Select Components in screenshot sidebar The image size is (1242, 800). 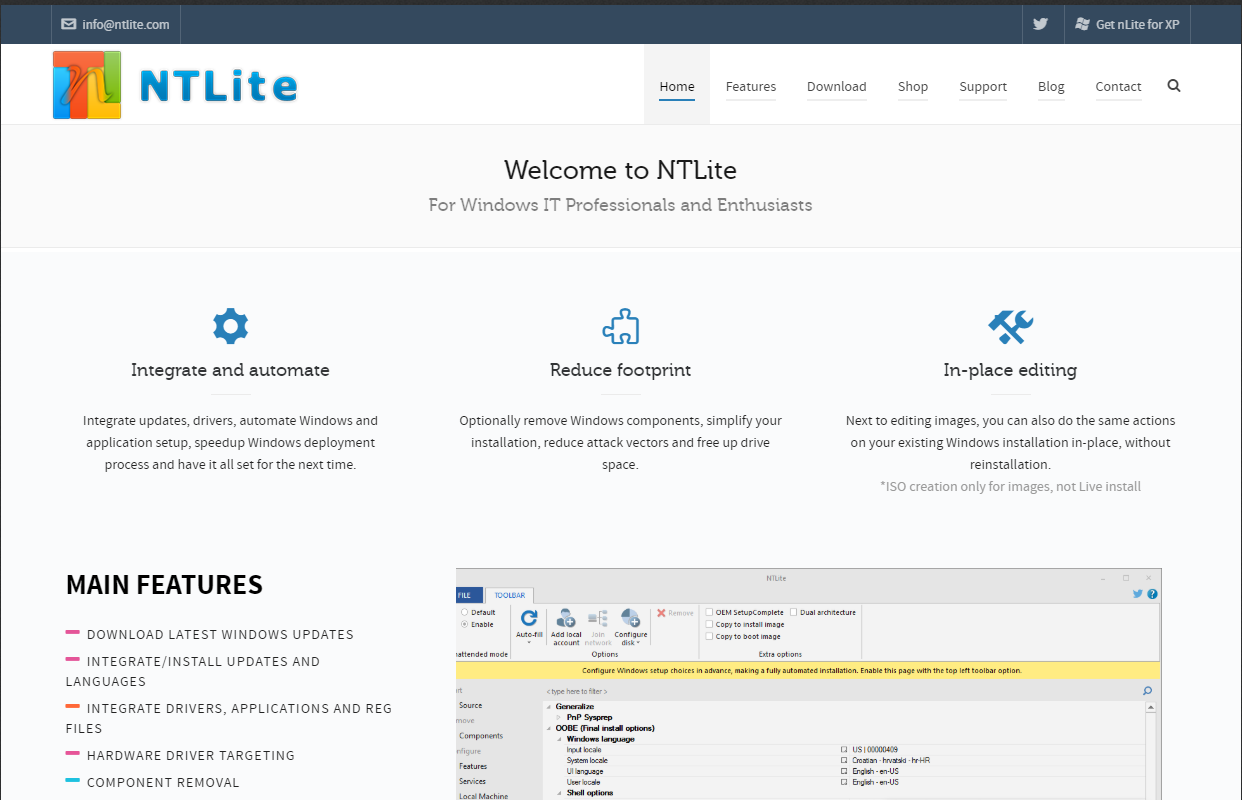(481, 736)
